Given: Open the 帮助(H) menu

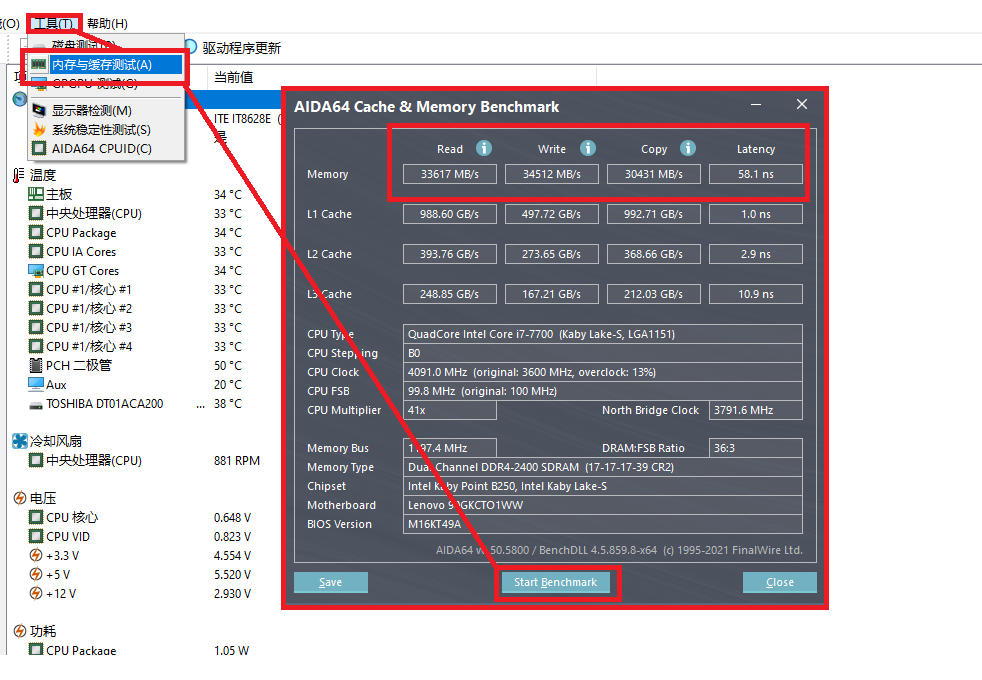Looking at the screenshot, I should tap(107, 23).
